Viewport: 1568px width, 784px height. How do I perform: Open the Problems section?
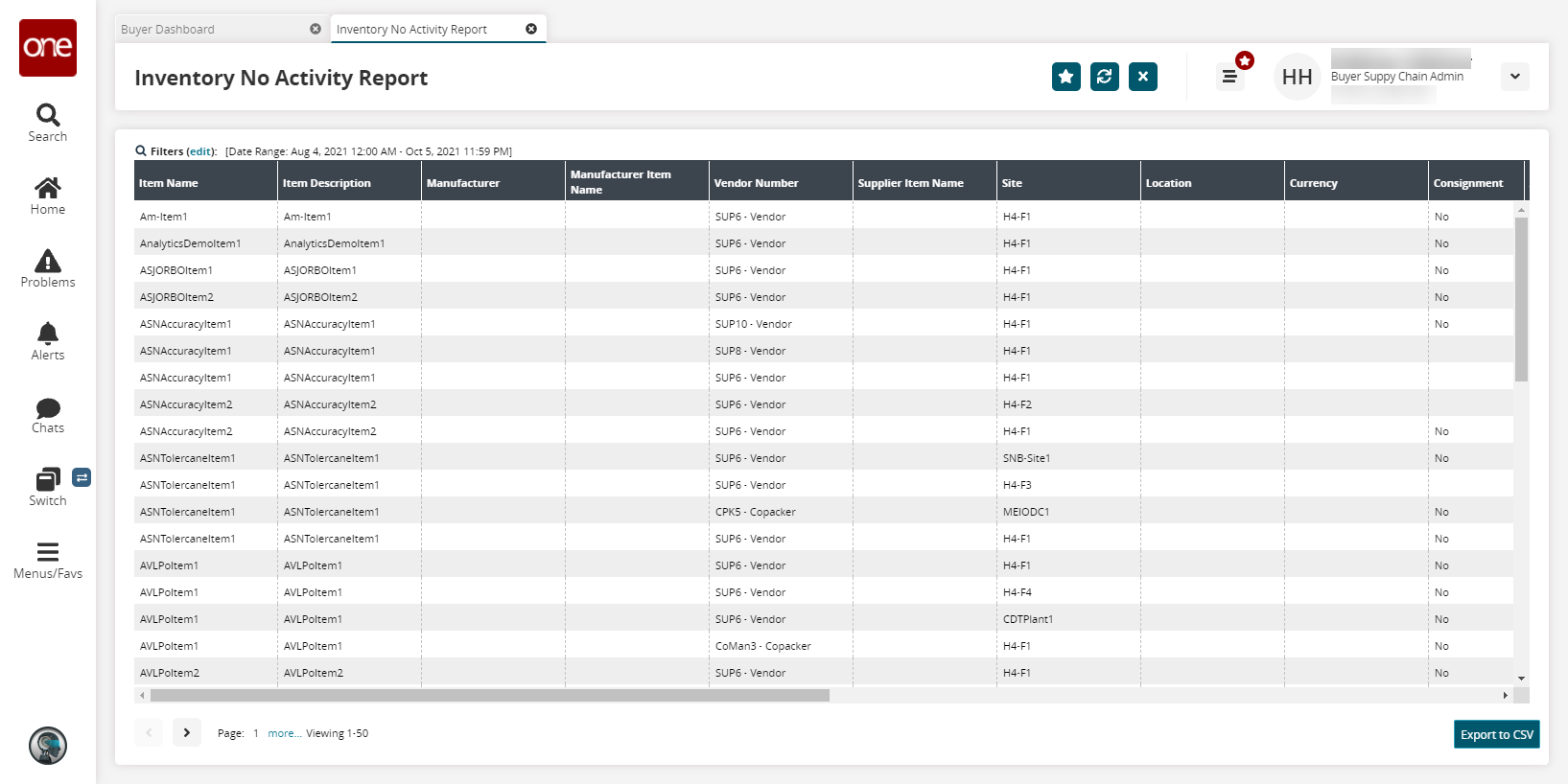point(48,268)
